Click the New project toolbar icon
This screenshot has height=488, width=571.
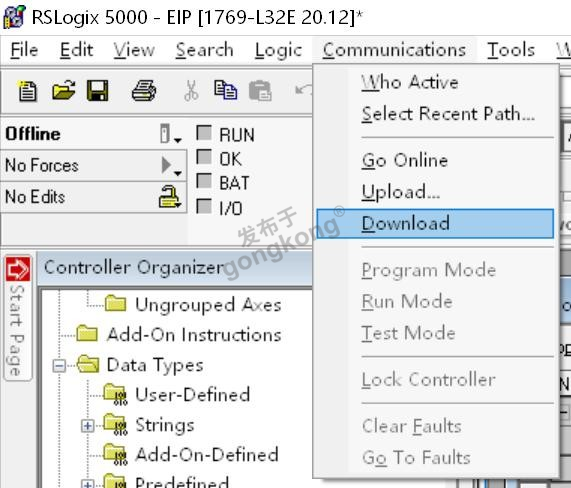tap(27, 91)
